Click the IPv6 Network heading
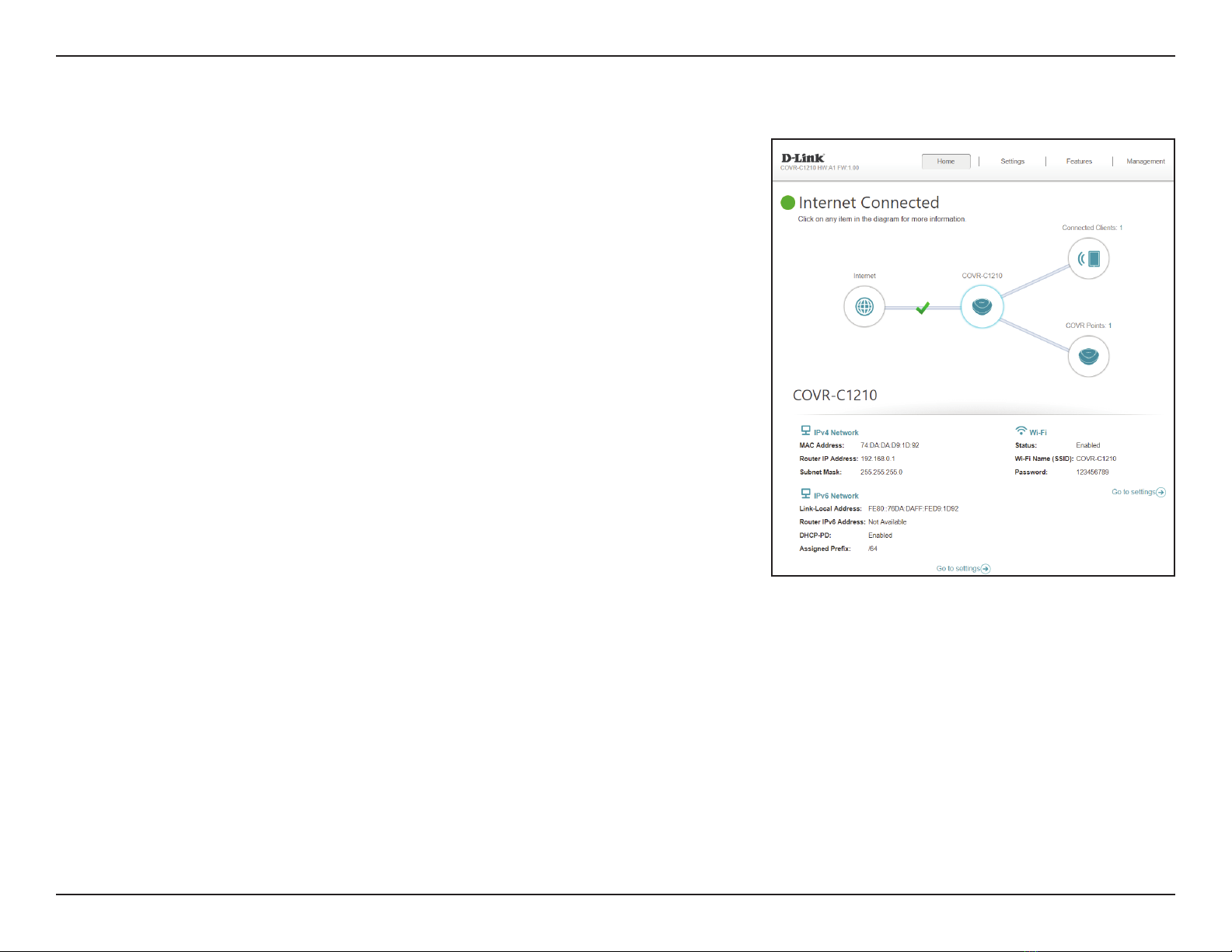Viewport: 1232px width, 952px height. point(836,496)
